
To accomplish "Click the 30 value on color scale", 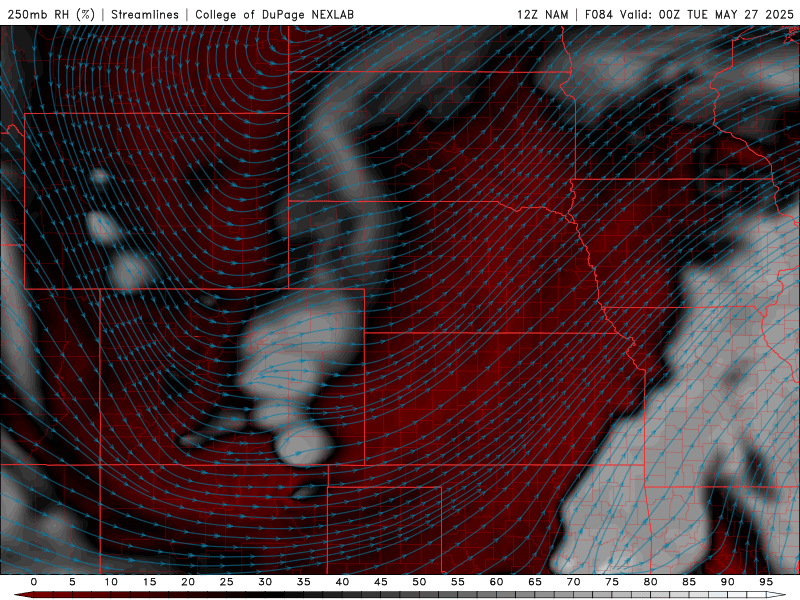I will pos(265,582).
